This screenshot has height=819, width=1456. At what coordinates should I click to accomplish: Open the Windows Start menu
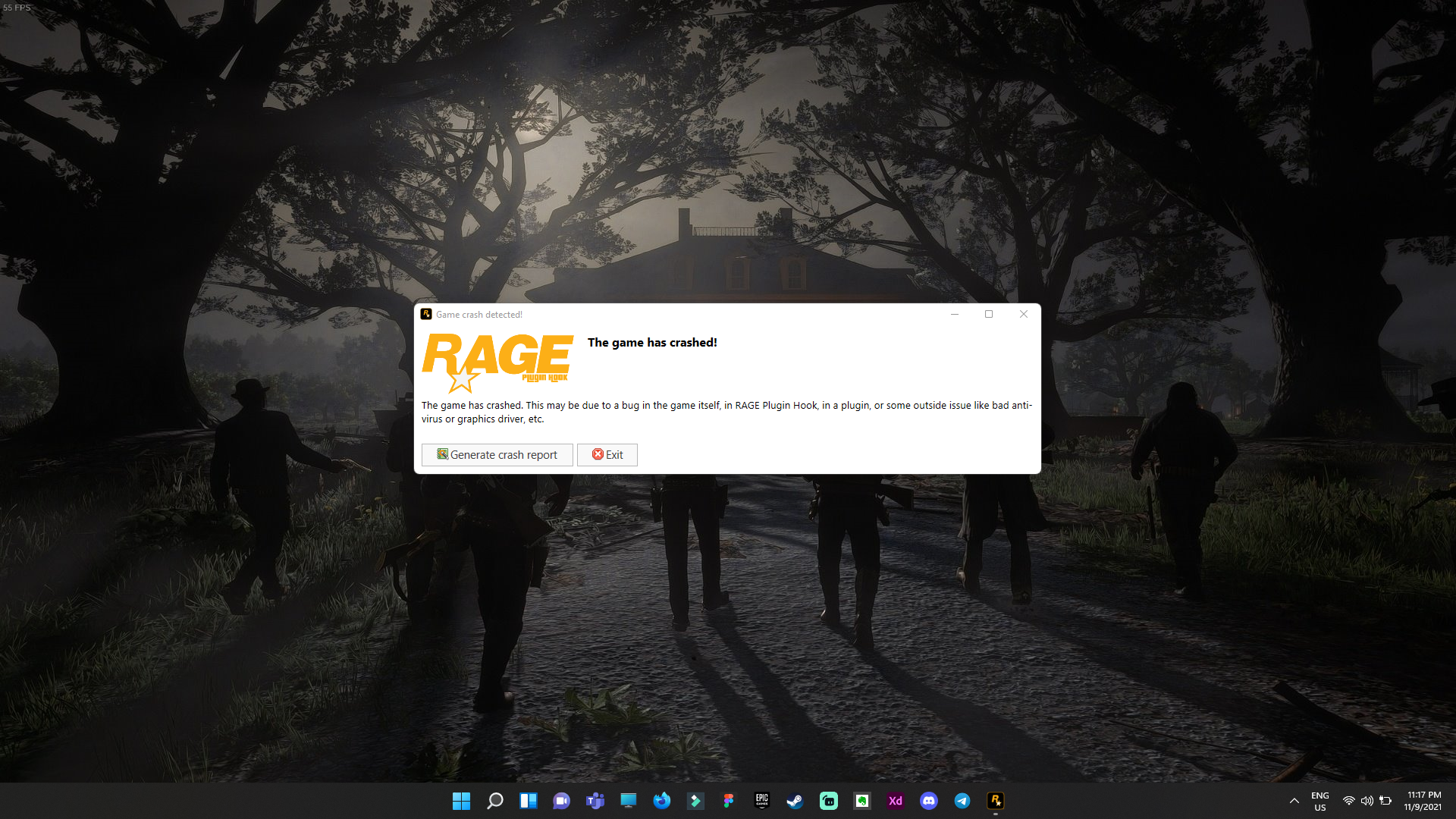pos(461,801)
